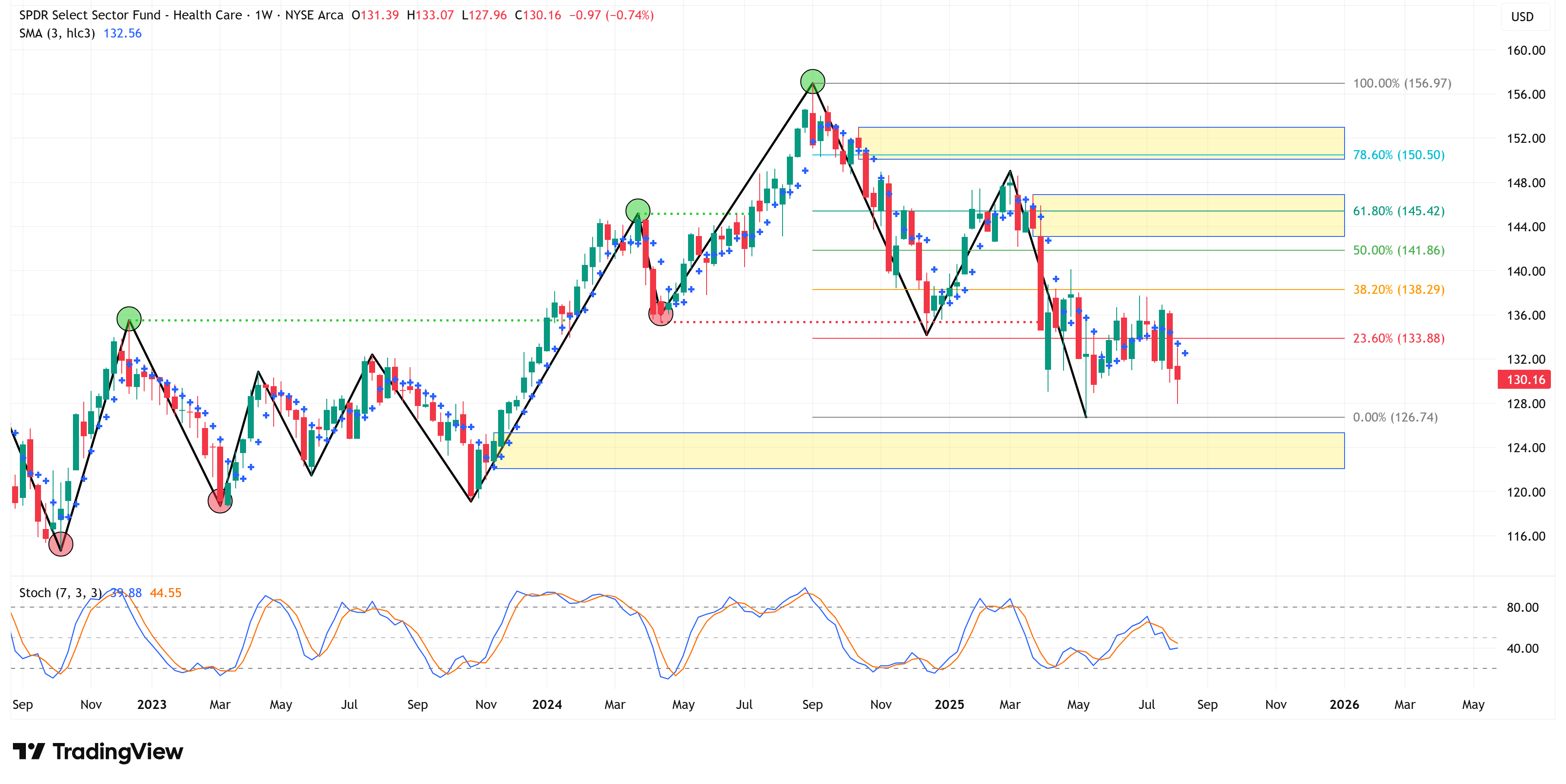This screenshot has width=1566, height=784.
Task: Click the 0.00% (126.74) Fibonacci label
Action: pyautogui.click(x=1395, y=417)
